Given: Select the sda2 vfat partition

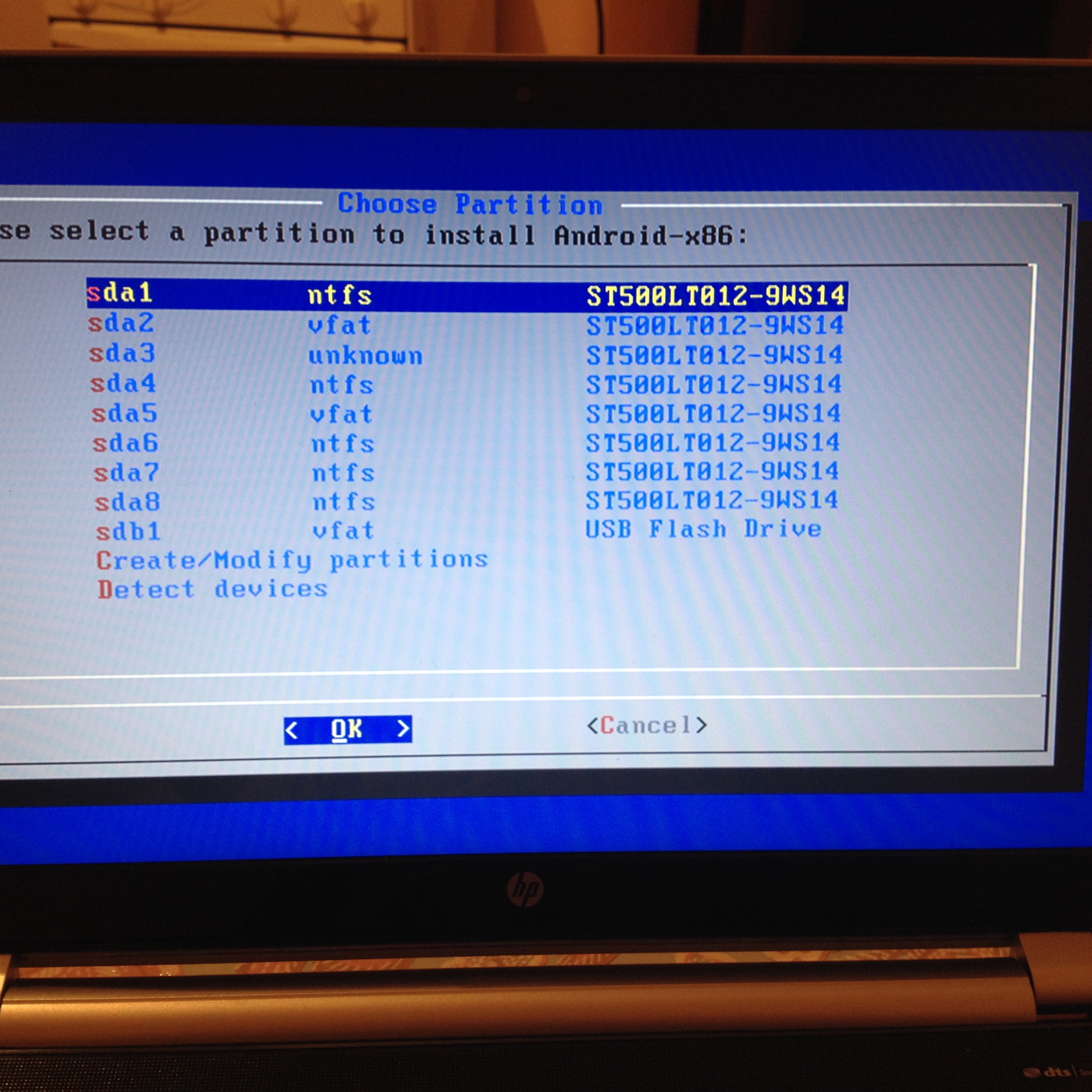Looking at the screenshot, I should pyautogui.click(x=466, y=325).
